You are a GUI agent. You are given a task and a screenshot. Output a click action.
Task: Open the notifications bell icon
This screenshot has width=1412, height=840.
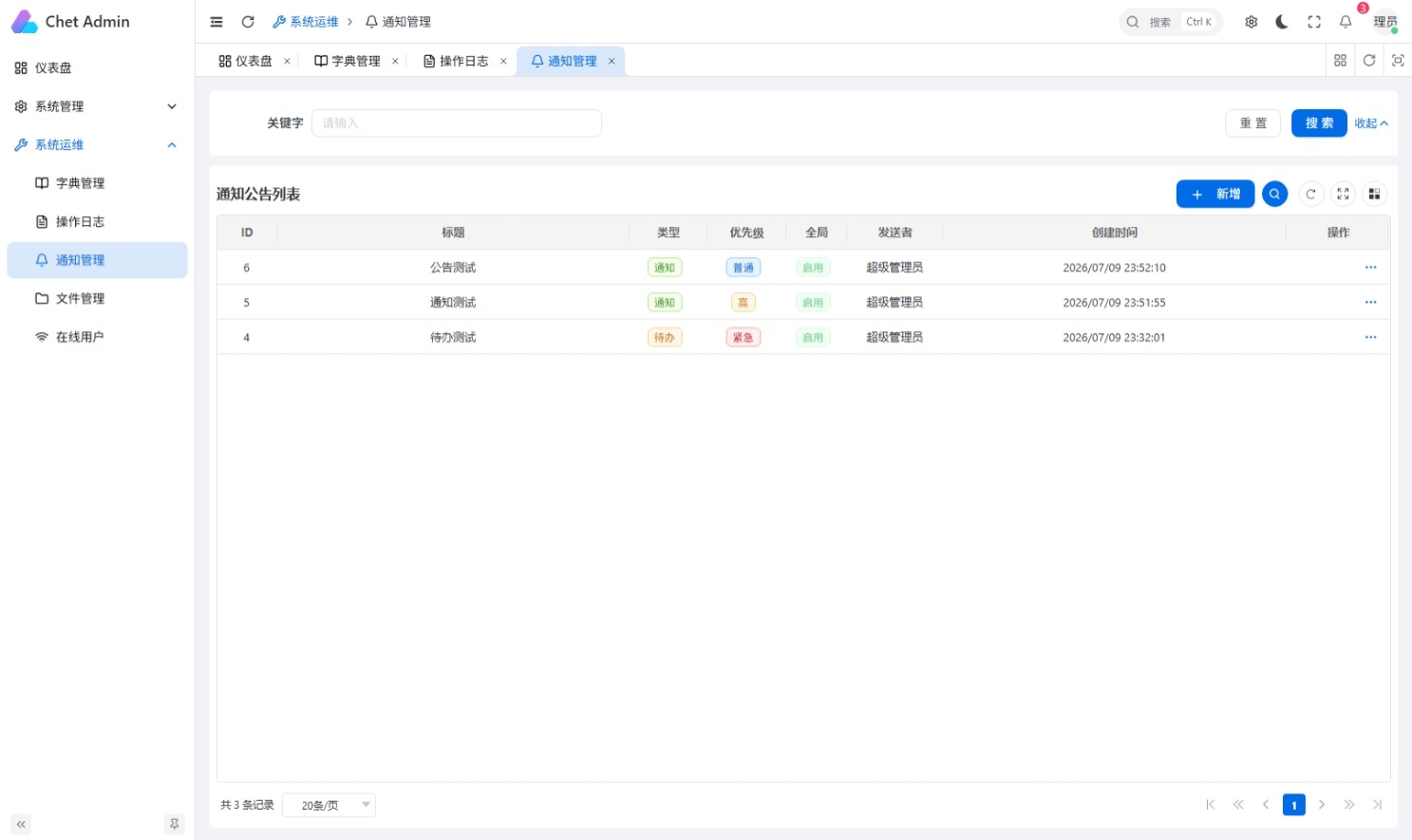click(x=1346, y=22)
